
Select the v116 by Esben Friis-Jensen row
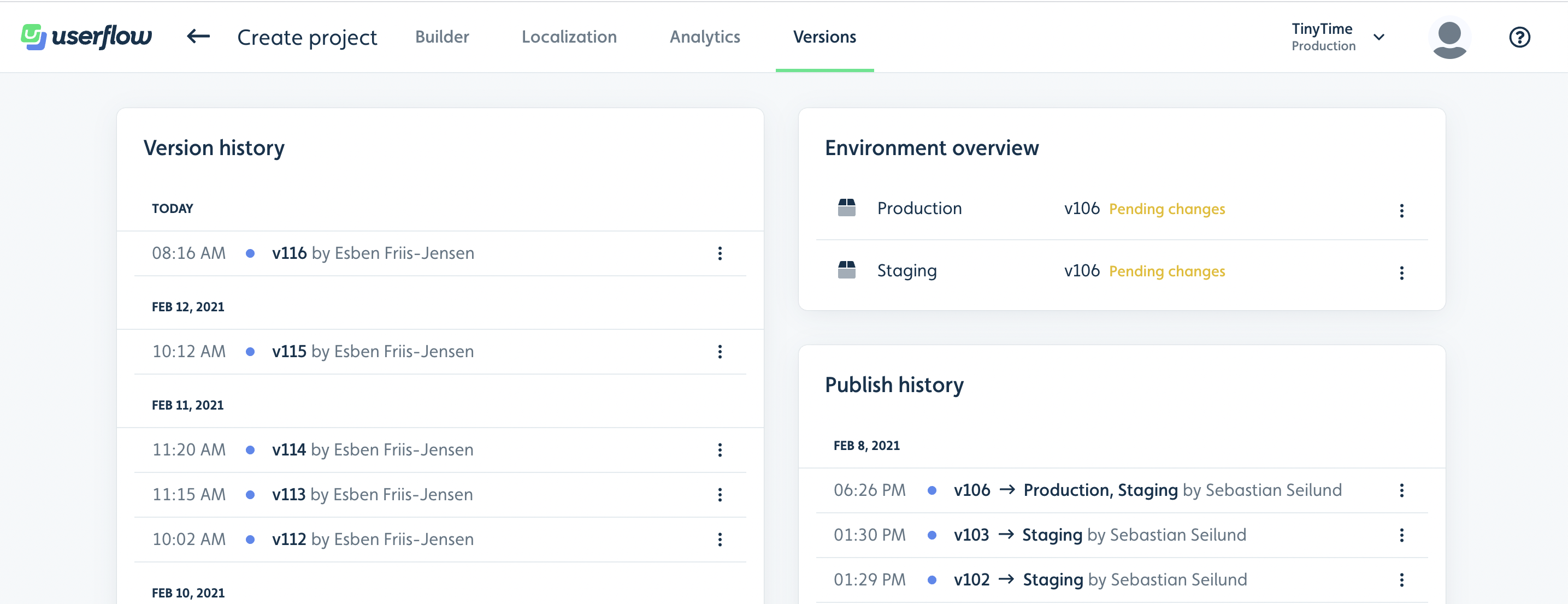pos(440,253)
